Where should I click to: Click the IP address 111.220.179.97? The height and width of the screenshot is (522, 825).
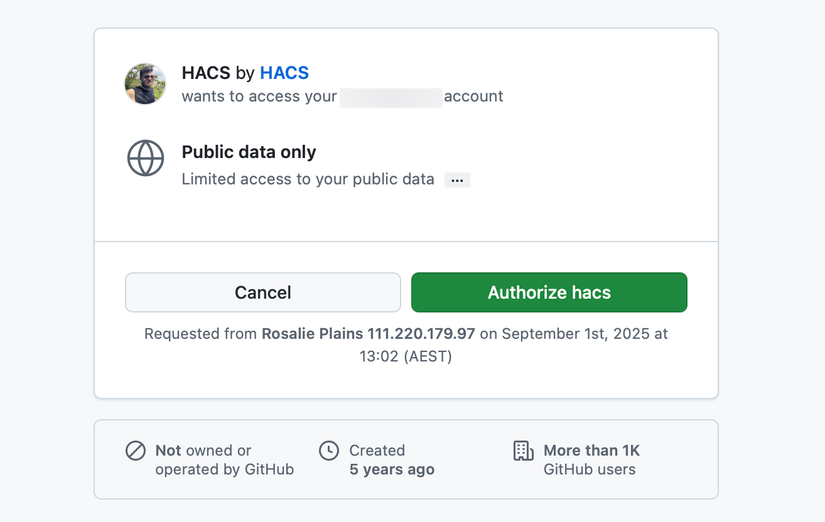pyautogui.click(x=421, y=334)
